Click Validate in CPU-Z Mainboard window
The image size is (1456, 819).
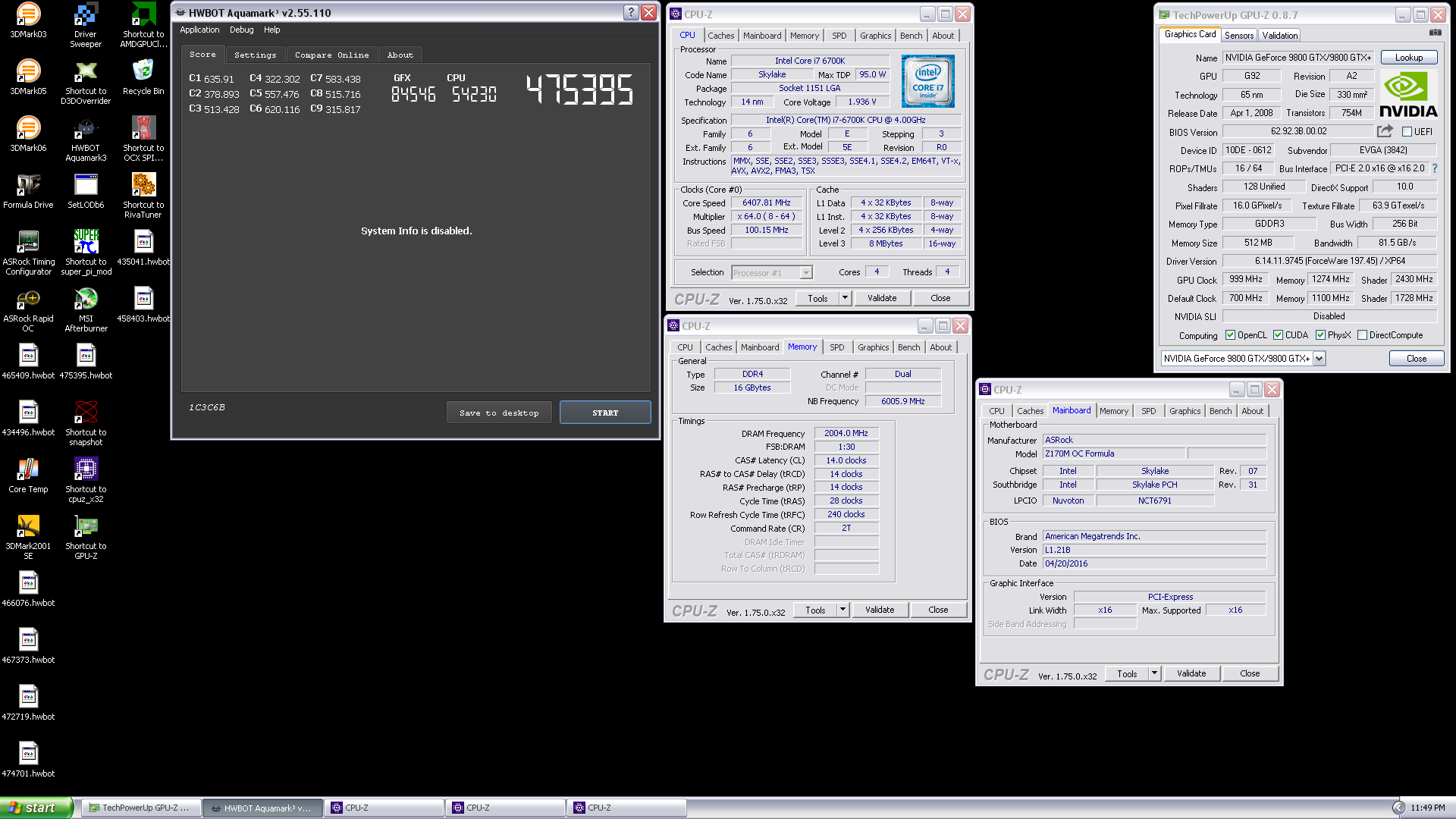1191,673
